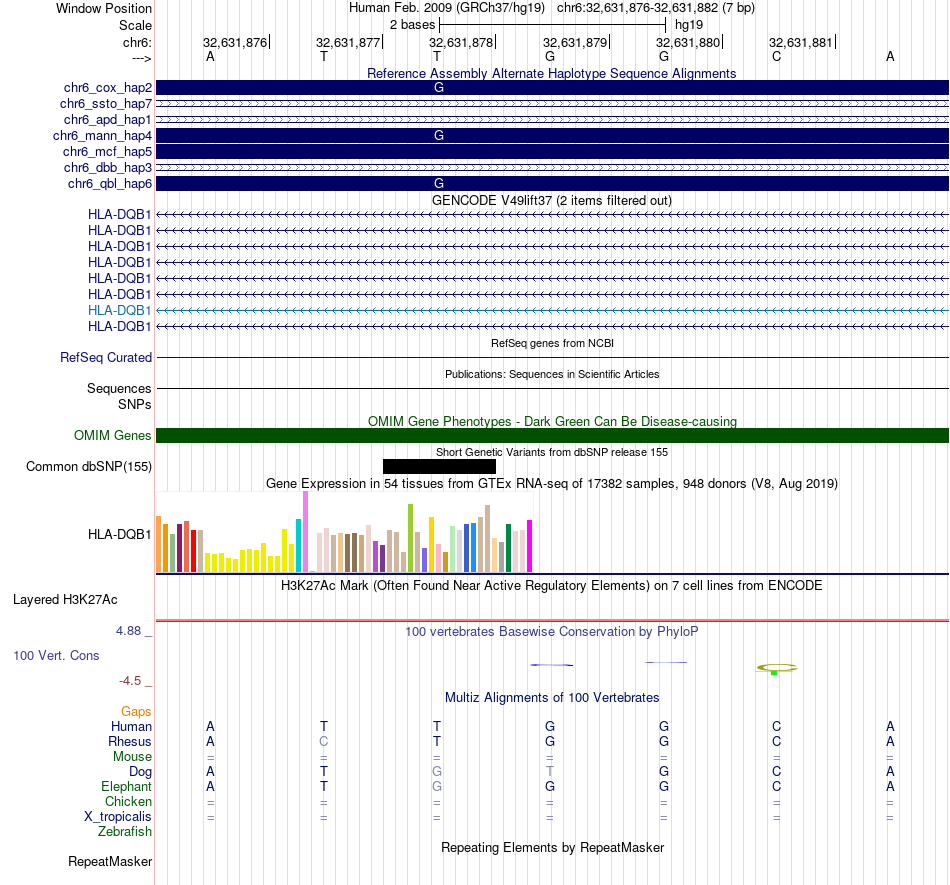Click the green PhyloP conservation blip
Screen dimensions: 950x885
(x=774, y=672)
